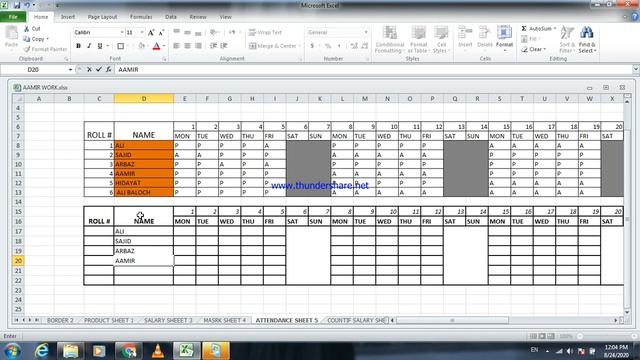Open Find & Select binoculars
640x360 pixels.
(587, 39)
